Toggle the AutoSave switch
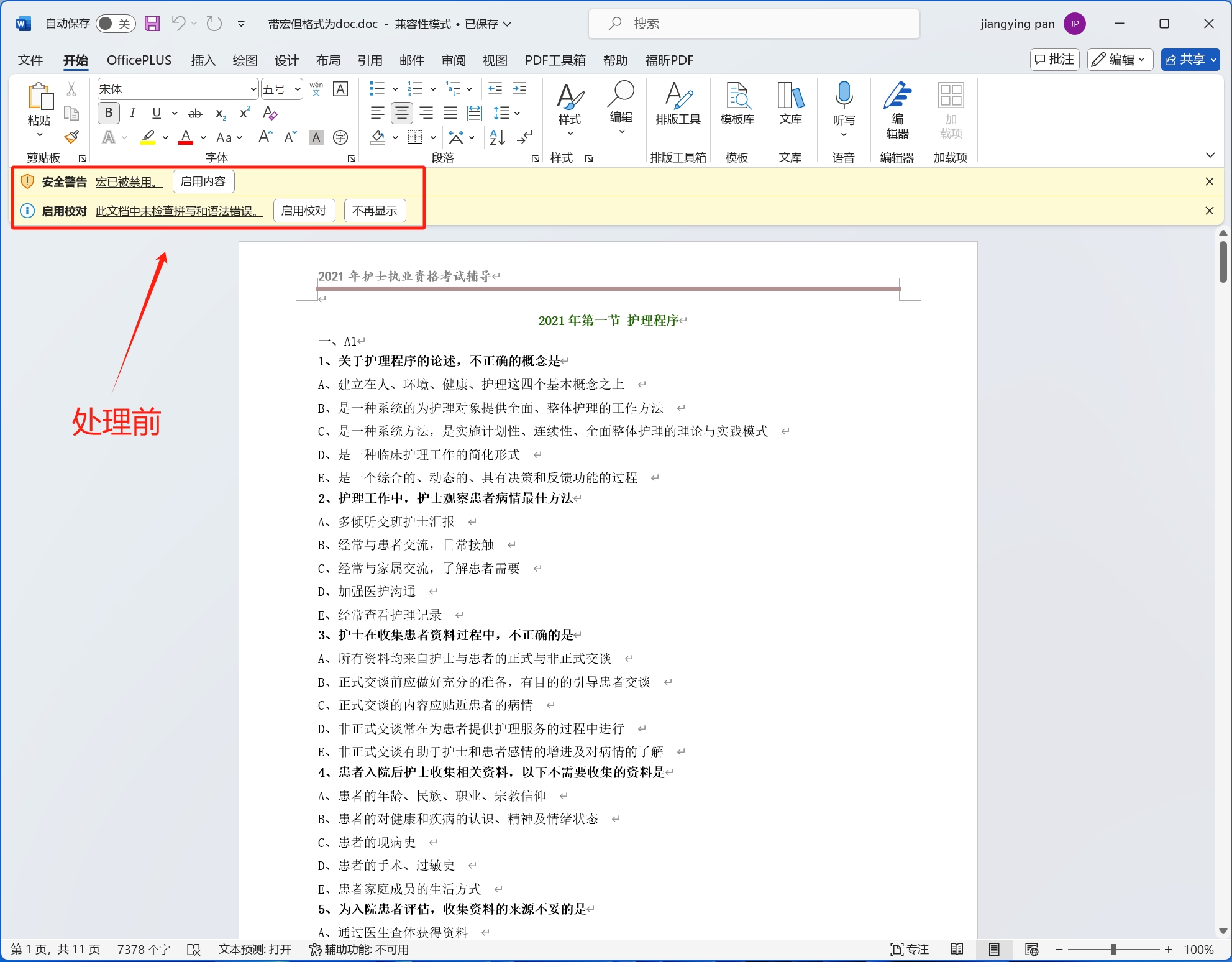Viewport: 1232px width, 962px height. pyautogui.click(x=116, y=24)
